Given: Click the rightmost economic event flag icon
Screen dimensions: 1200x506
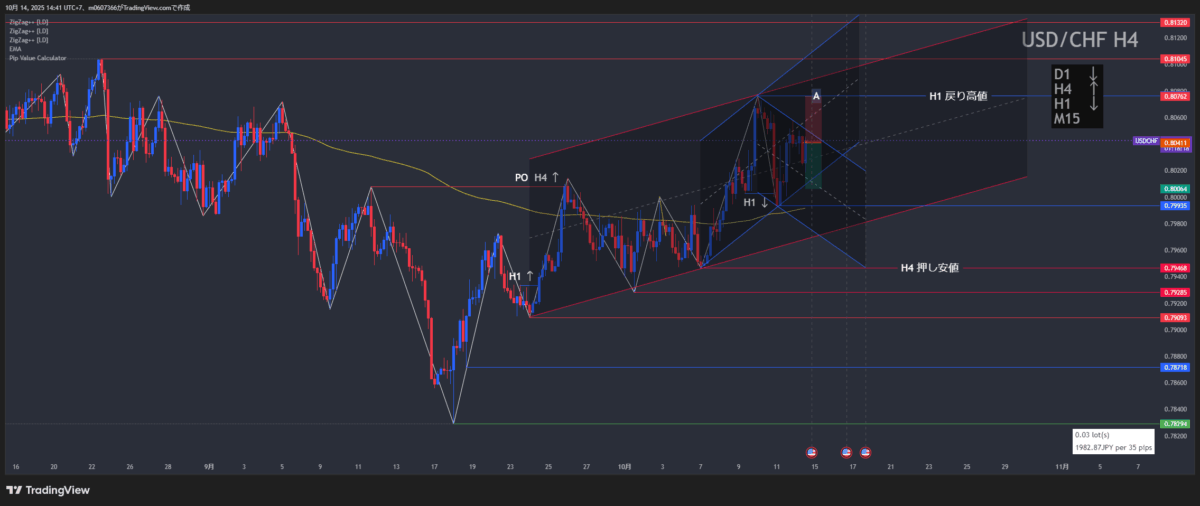Looking at the screenshot, I should tap(865, 452).
